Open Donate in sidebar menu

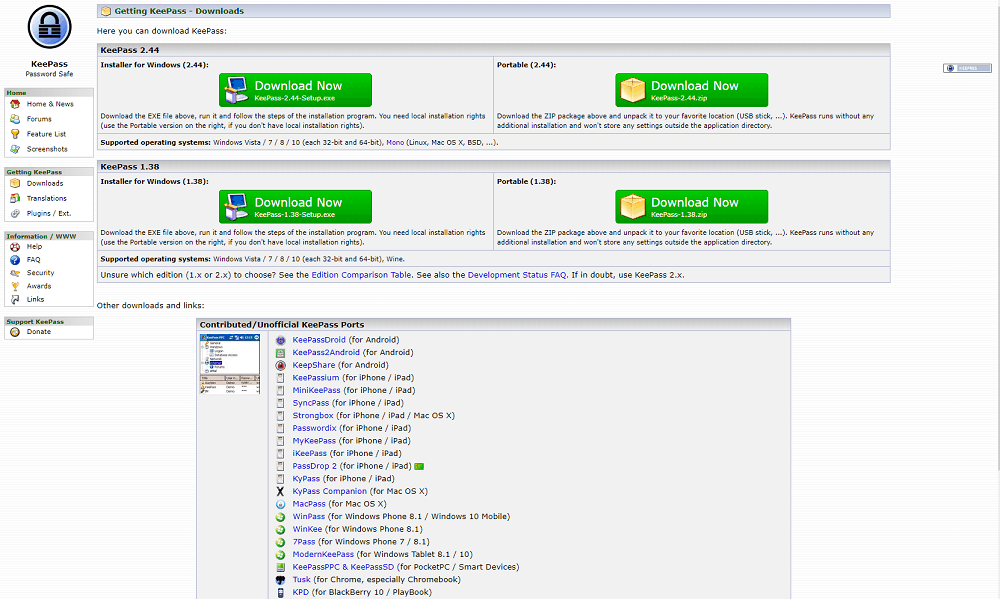click(38, 332)
